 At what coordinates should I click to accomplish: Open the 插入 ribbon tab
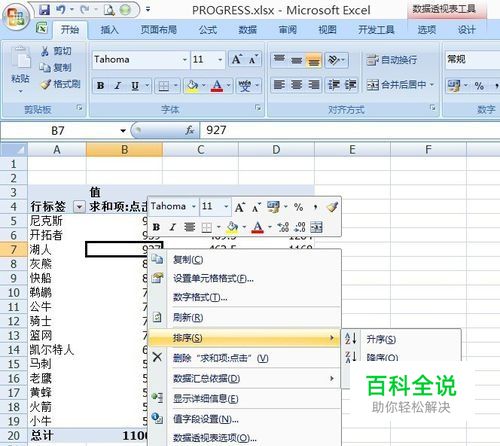click(x=110, y=30)
